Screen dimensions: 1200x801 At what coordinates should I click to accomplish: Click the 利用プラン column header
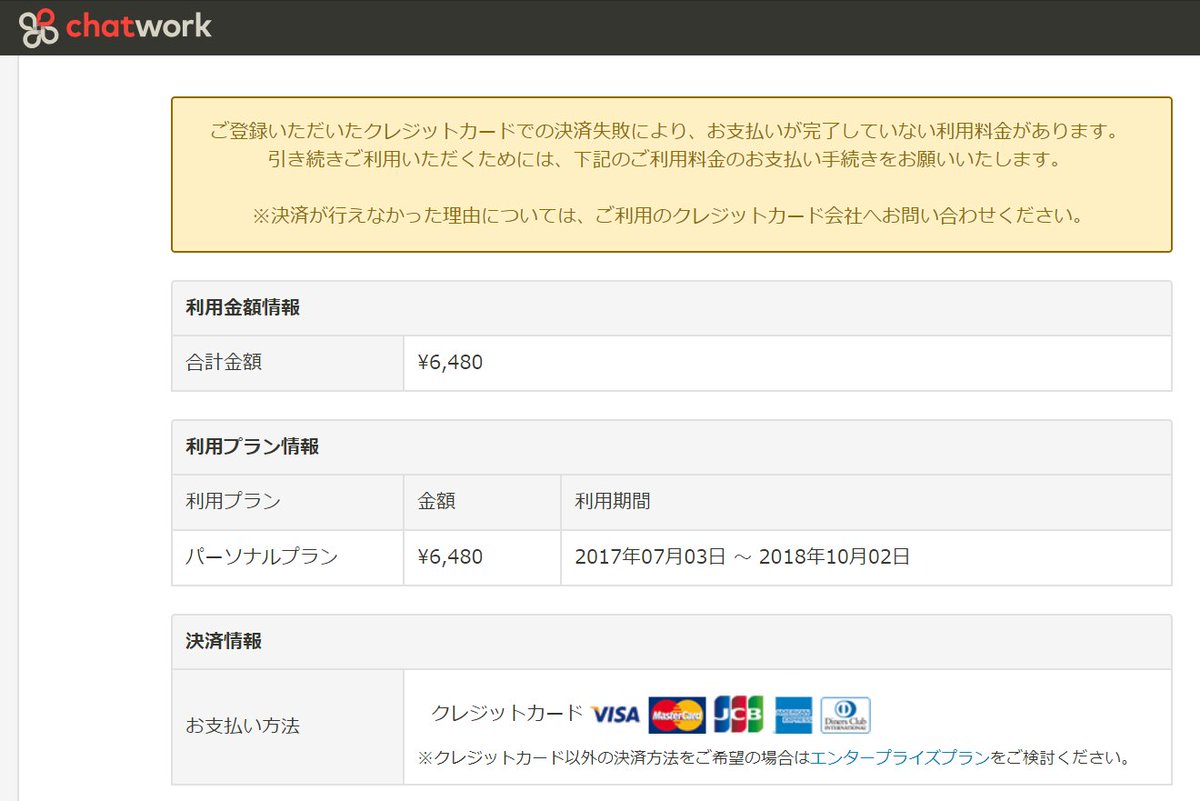coord(288,502)
